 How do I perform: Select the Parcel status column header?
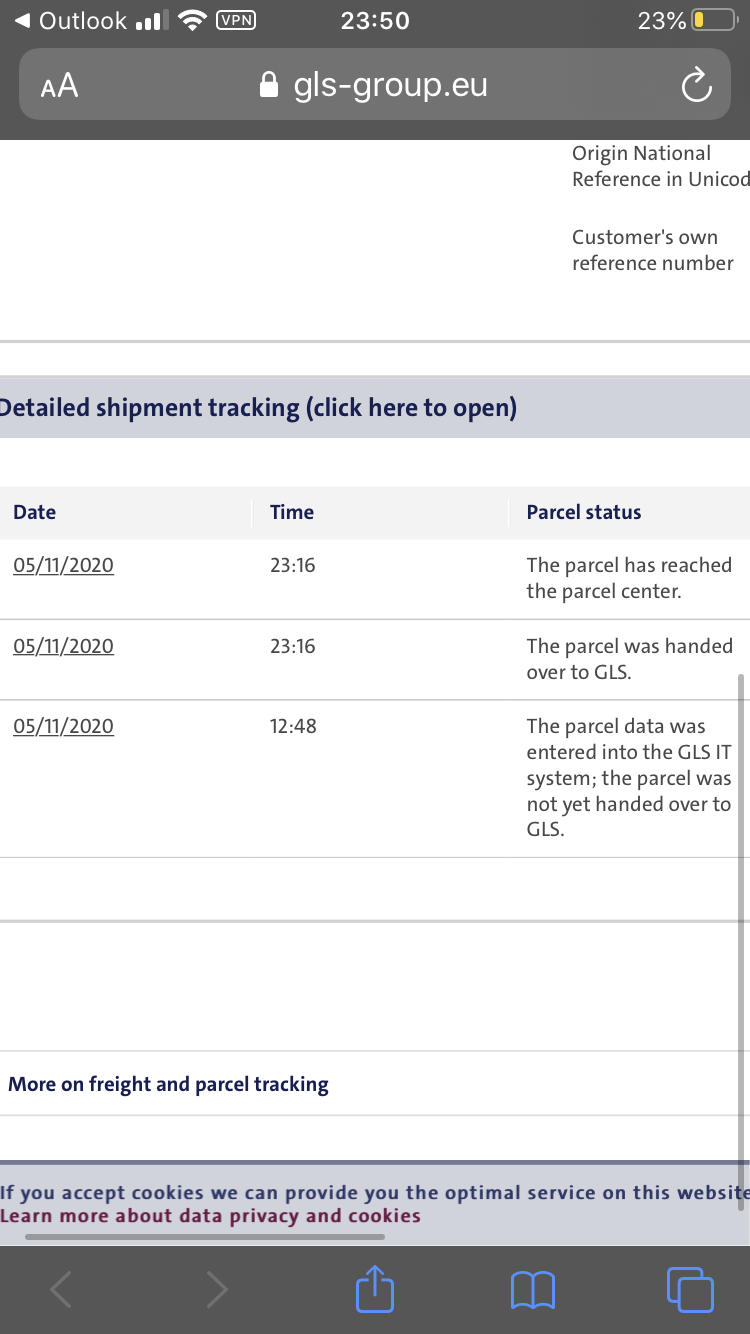(x=584, y=512)
